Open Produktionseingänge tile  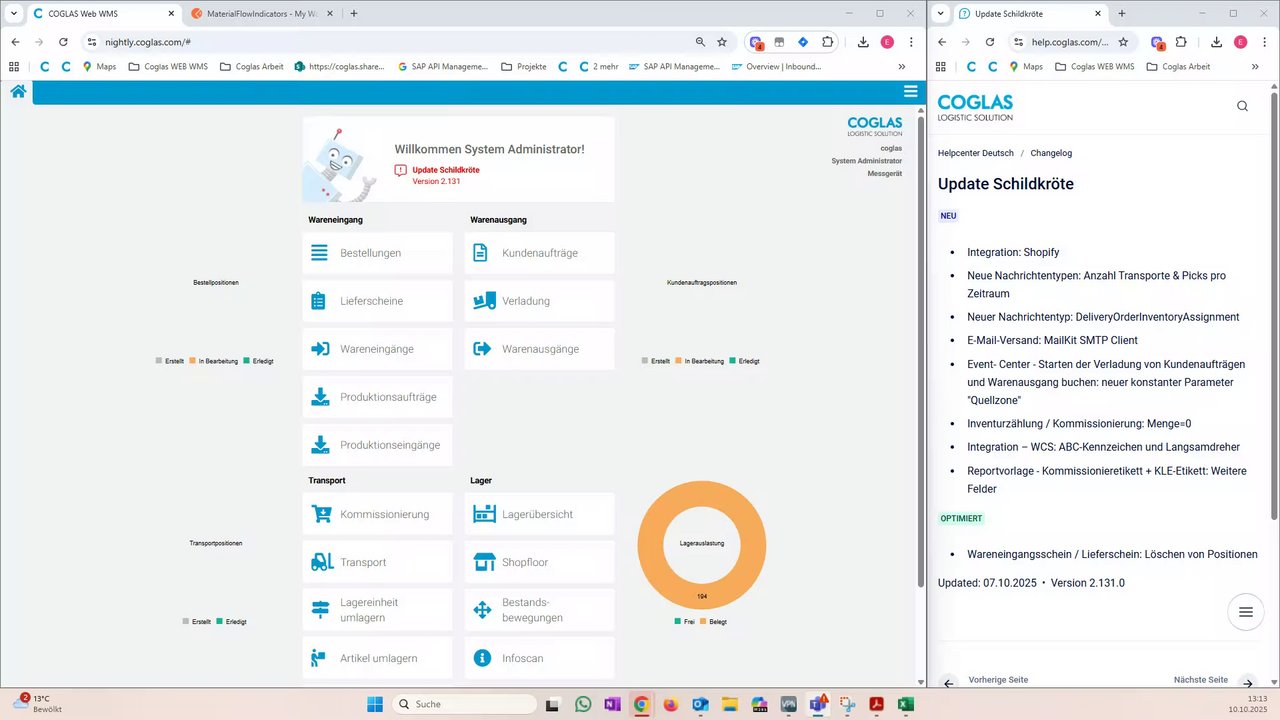377,445
